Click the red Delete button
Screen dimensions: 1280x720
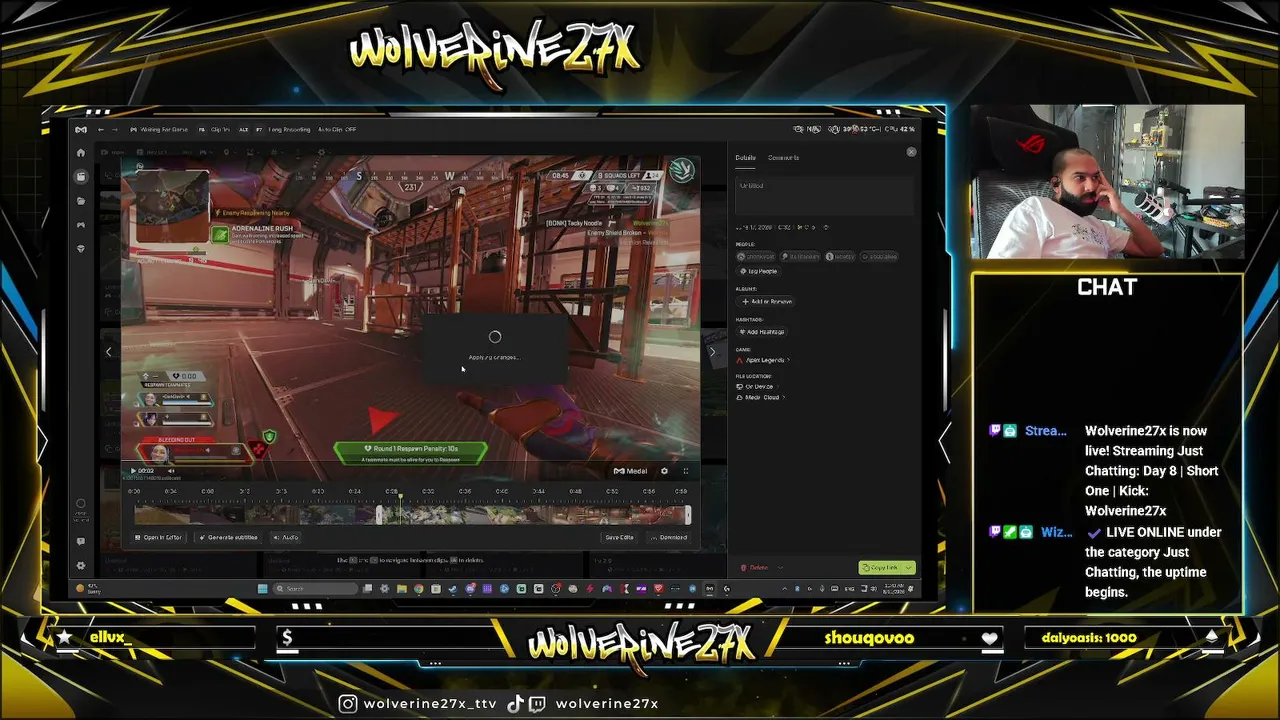[x=755, y=567]
